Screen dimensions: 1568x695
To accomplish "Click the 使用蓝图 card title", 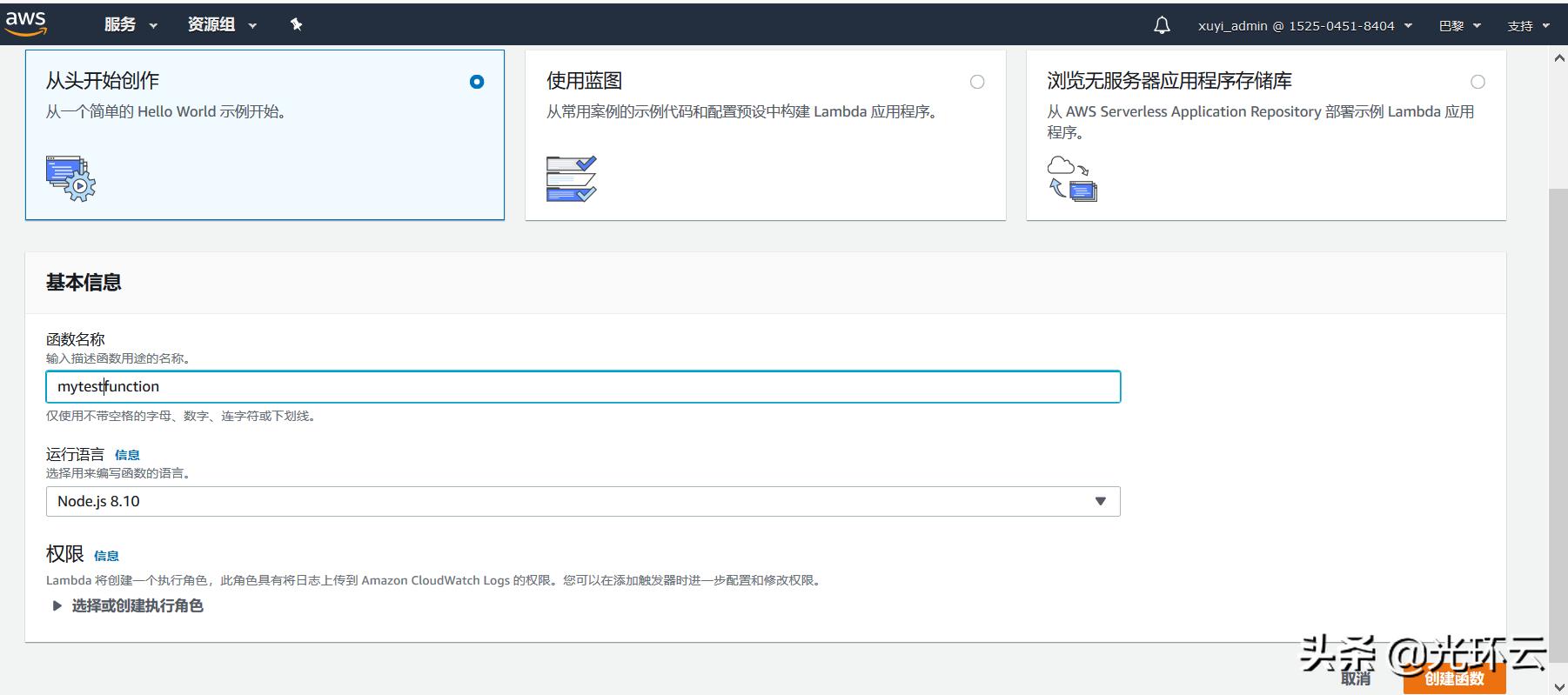I will [584, 81].
